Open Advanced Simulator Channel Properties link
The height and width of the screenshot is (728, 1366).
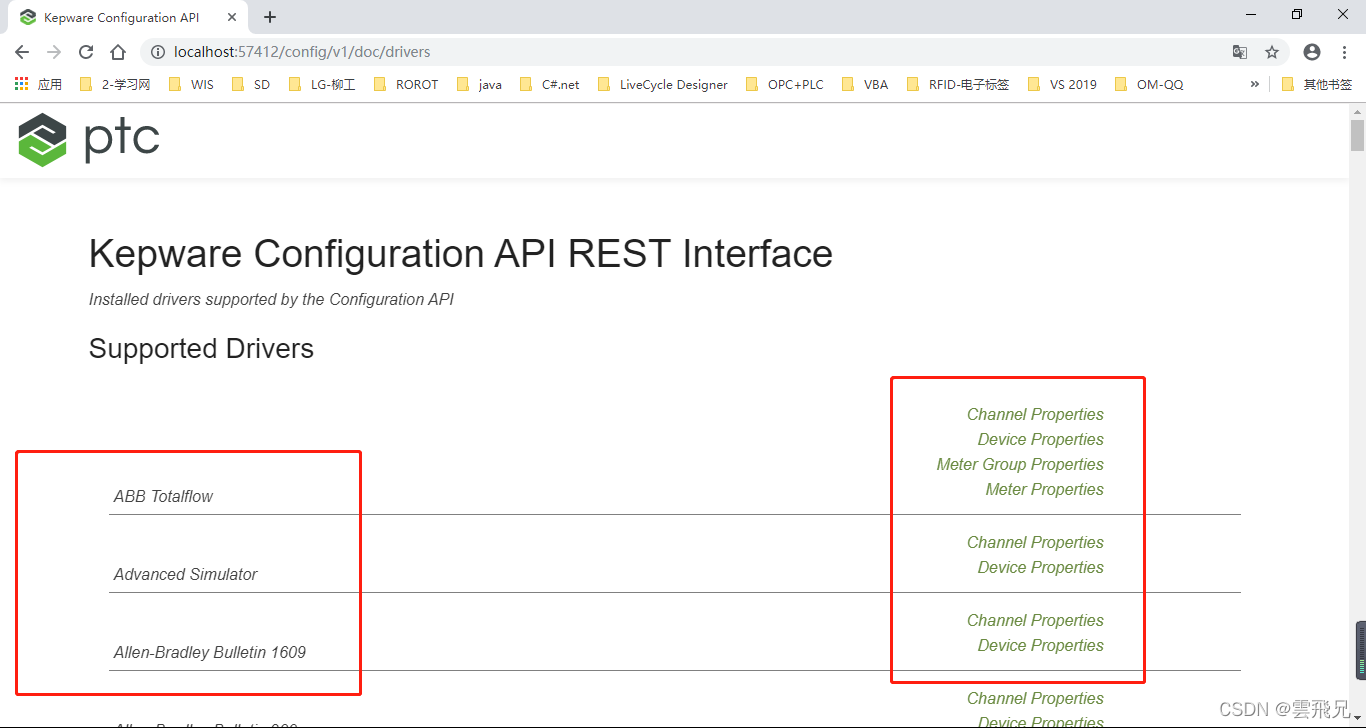pyautogui.click(x=1035, y=542)
